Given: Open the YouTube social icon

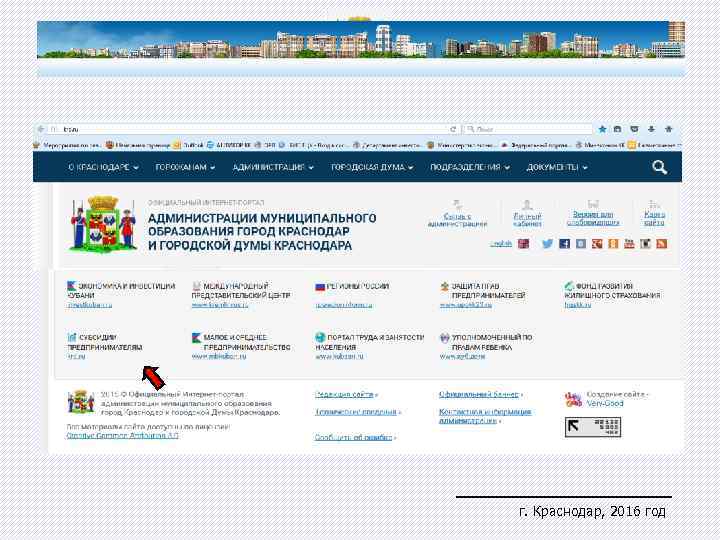Looking at the screenshot, I should point(629,243).
